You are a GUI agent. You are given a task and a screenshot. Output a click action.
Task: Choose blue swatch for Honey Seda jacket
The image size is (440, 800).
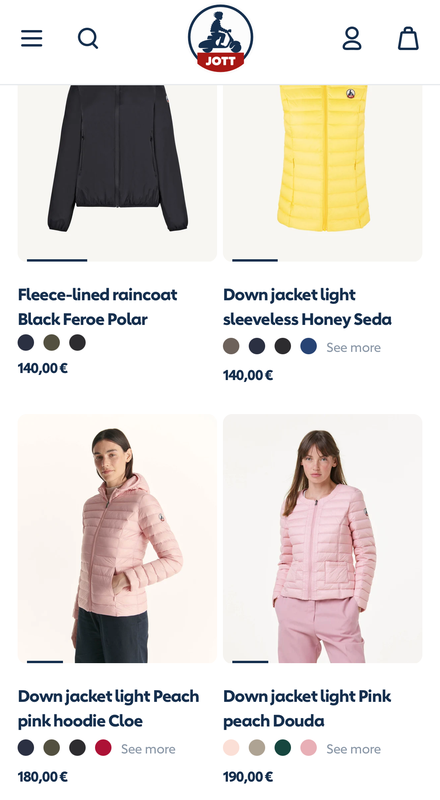(308, 346)
